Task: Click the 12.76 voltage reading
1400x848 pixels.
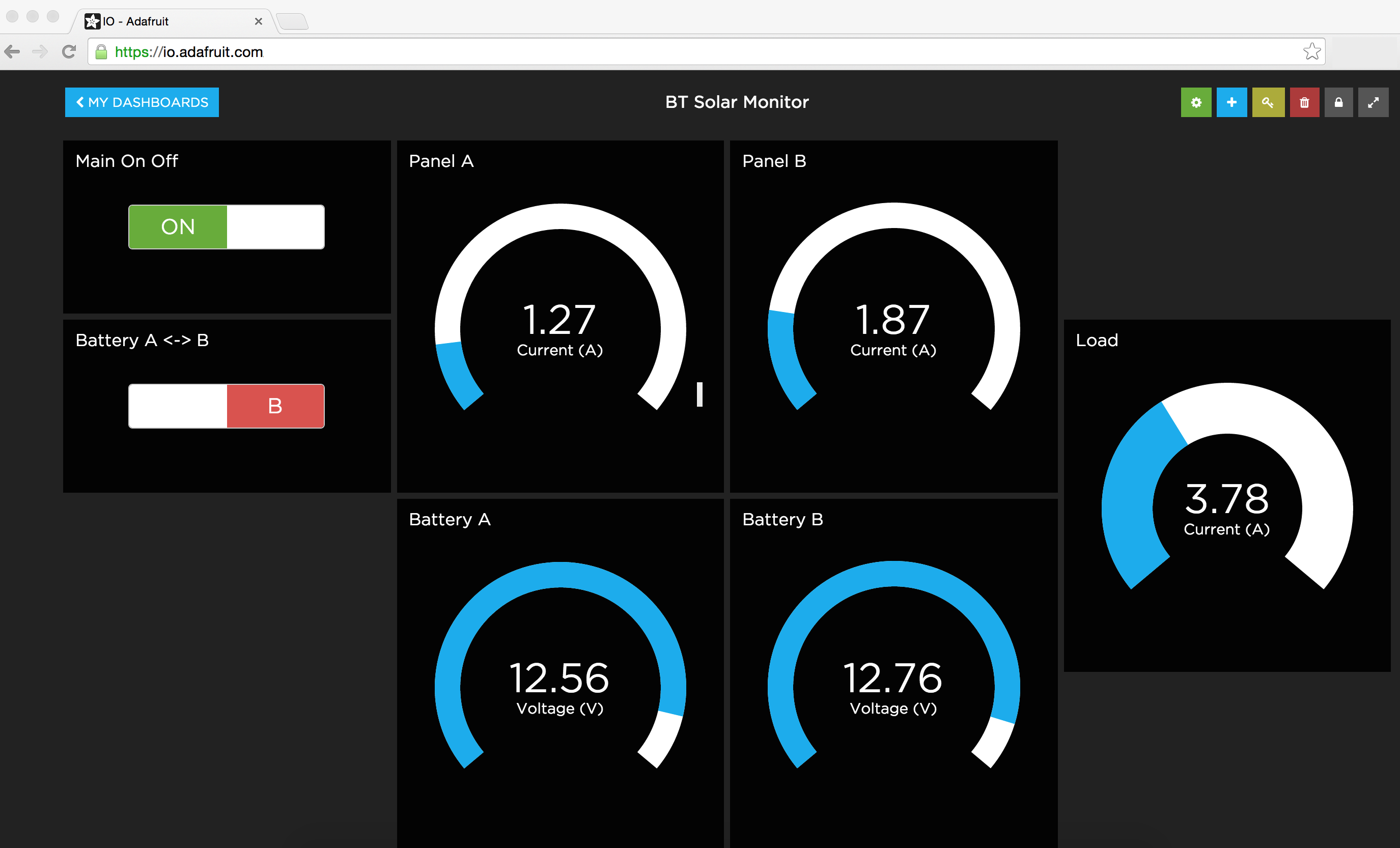Action: (x=893, y=678)
